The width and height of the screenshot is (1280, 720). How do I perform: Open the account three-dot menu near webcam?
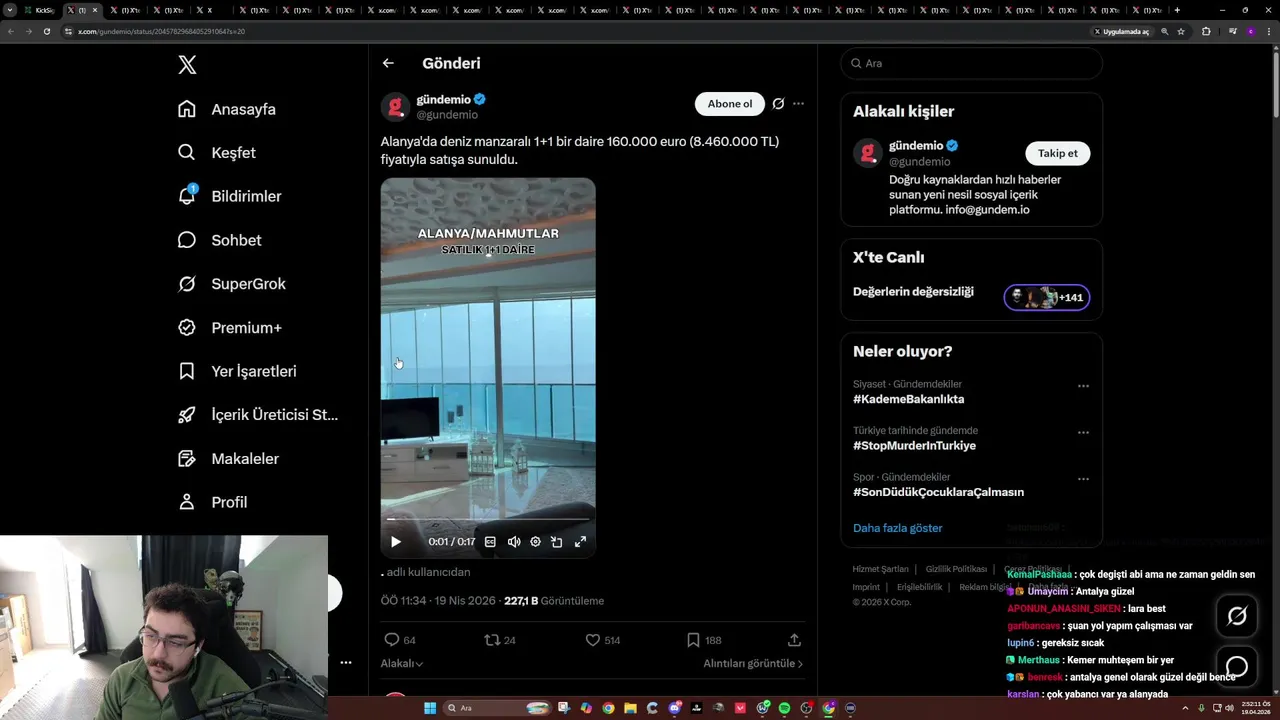[345, 662]
